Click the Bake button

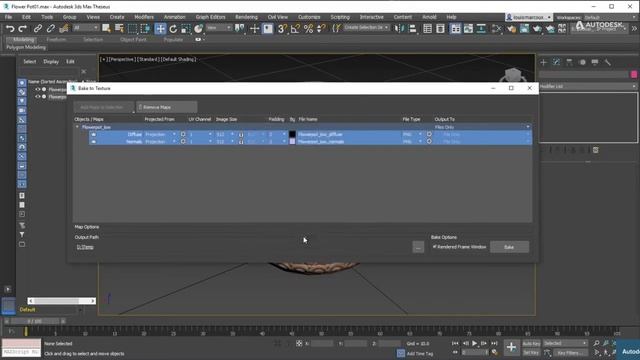point(509,247)
